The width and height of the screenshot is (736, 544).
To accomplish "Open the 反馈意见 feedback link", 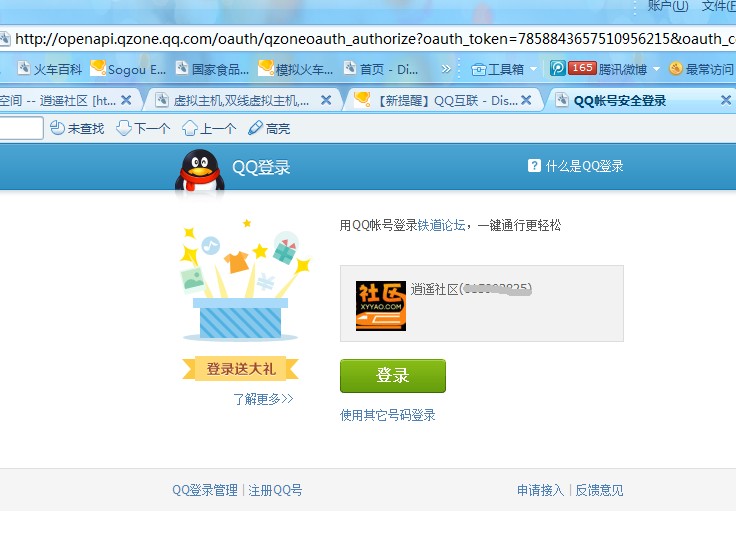I will [599, 490].
